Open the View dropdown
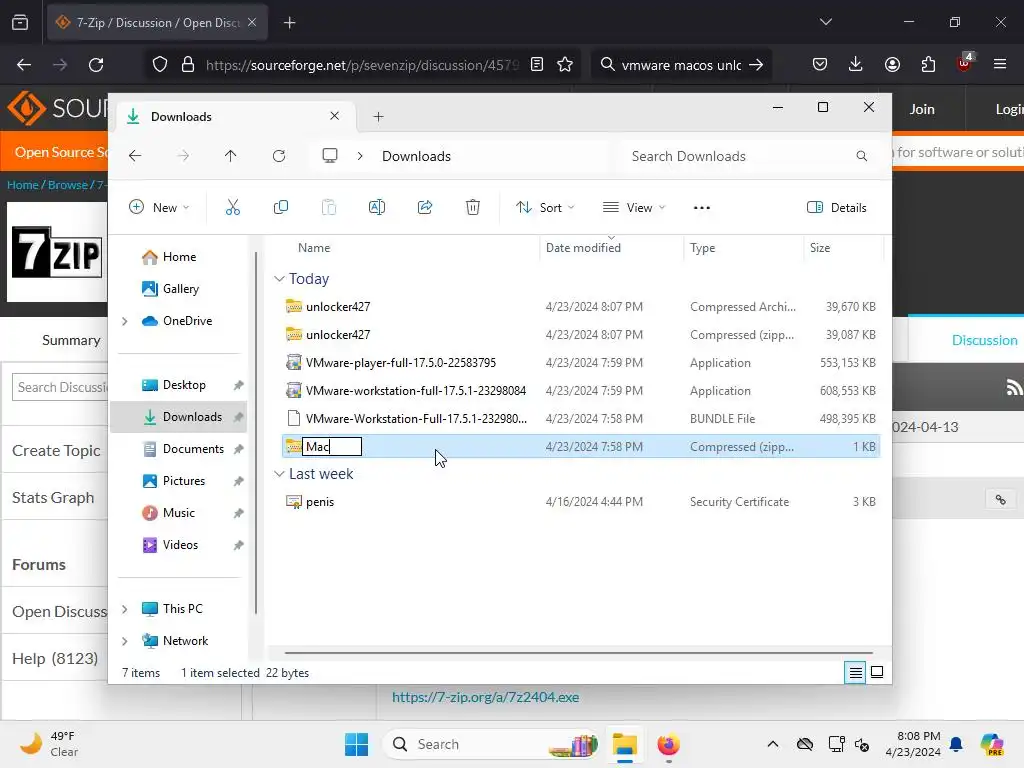The height and width of the screenshot is (768, 1024). [x=633, y=208]
